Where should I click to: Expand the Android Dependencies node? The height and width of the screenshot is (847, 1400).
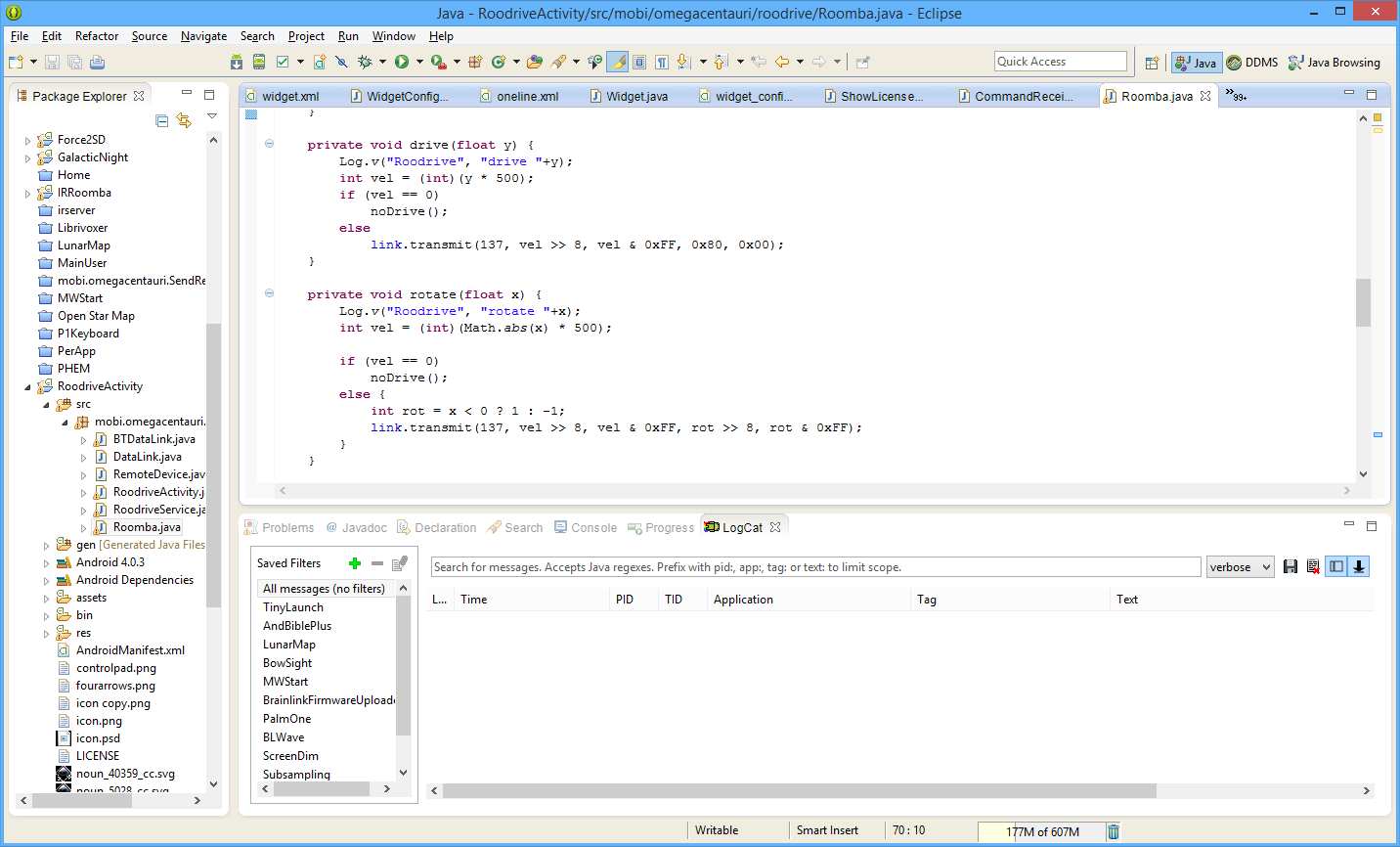point(46,581)
